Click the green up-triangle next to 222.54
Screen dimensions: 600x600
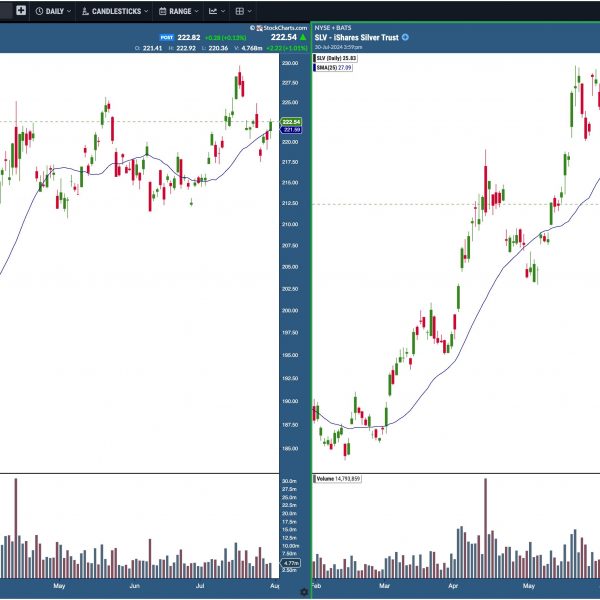(303, 37)
